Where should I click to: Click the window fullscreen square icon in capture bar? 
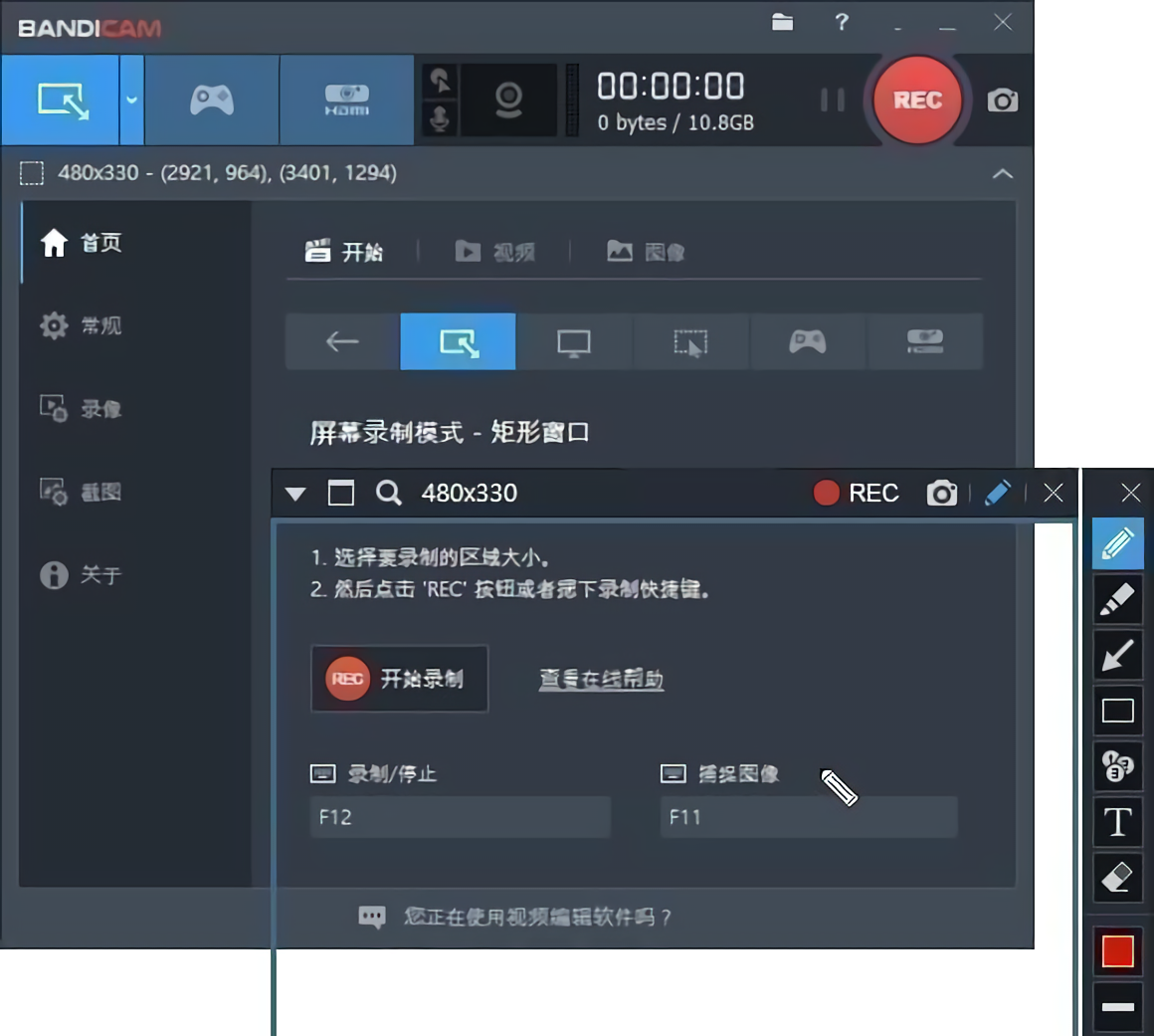coord(341,493)
